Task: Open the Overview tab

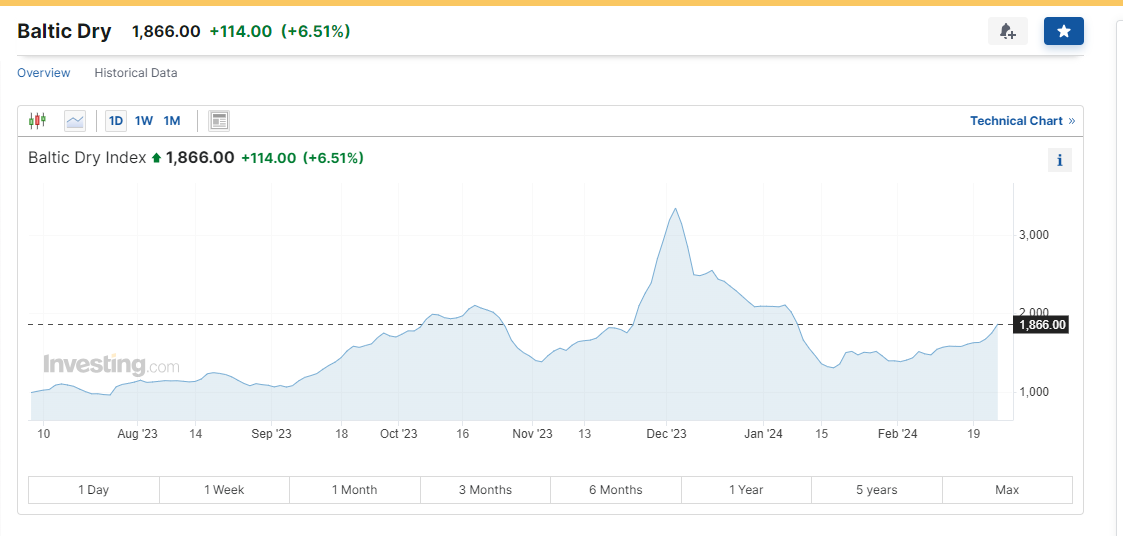Action: [x=44, y=73]
